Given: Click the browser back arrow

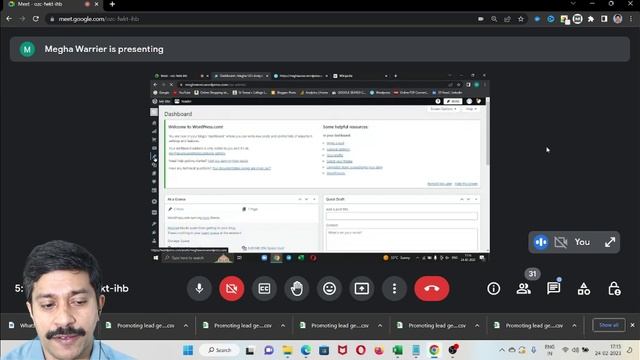Looking at the screenshot, I should [x=9, y=19].
